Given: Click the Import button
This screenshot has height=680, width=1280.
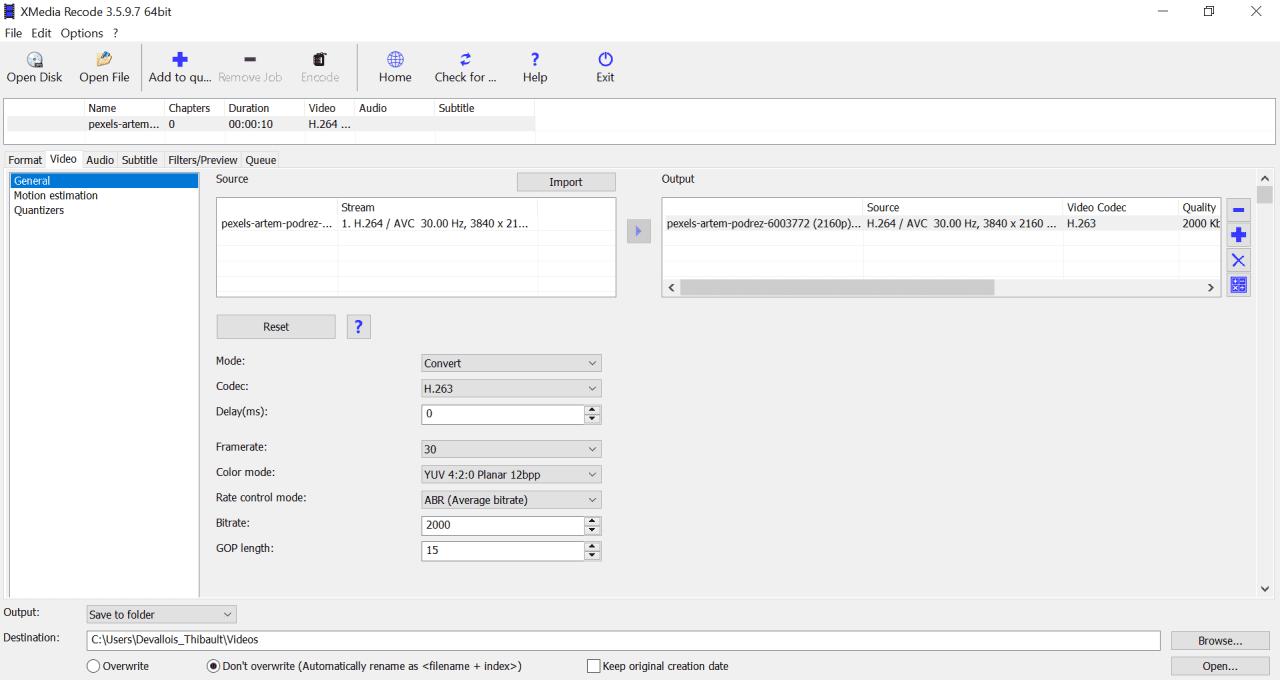Looking at the screenshot, I should point(565,182).
